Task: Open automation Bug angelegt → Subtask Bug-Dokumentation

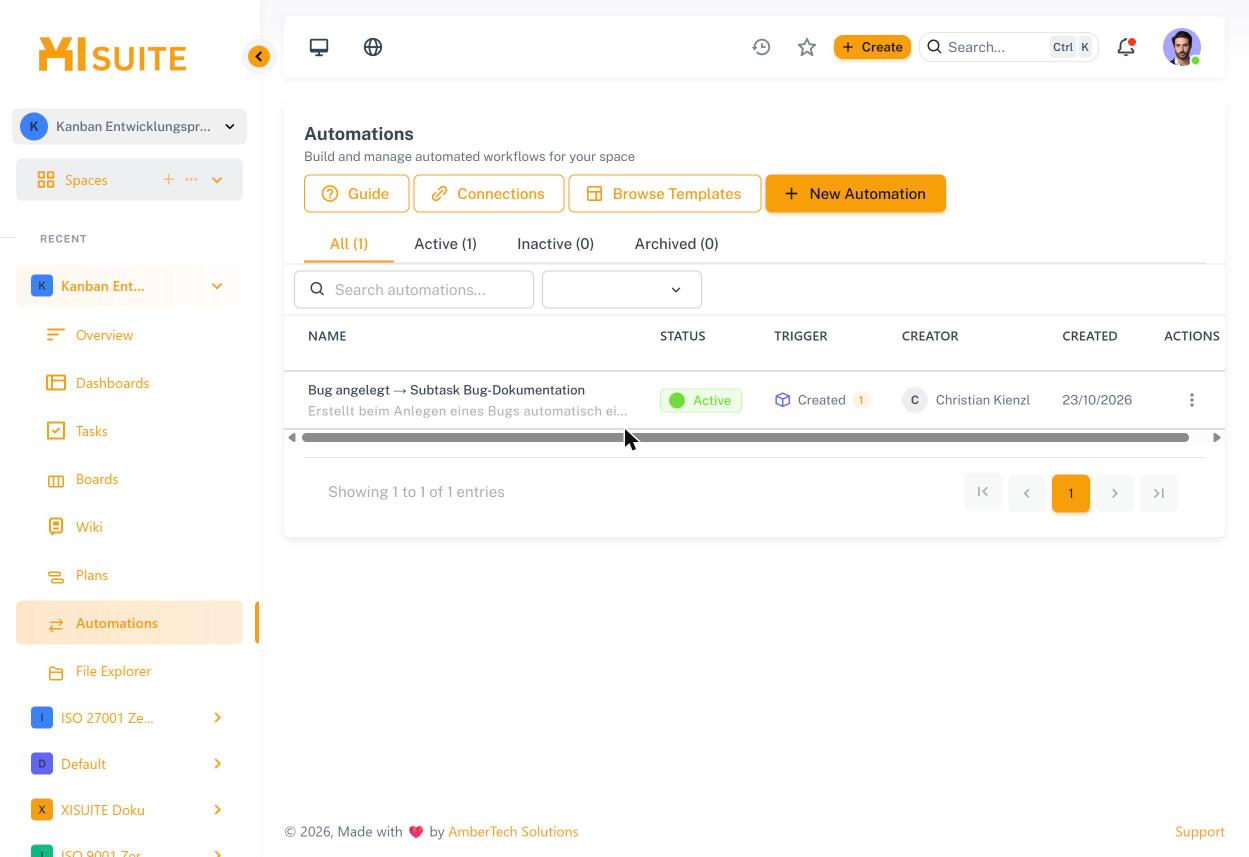Action: point(446,390)
